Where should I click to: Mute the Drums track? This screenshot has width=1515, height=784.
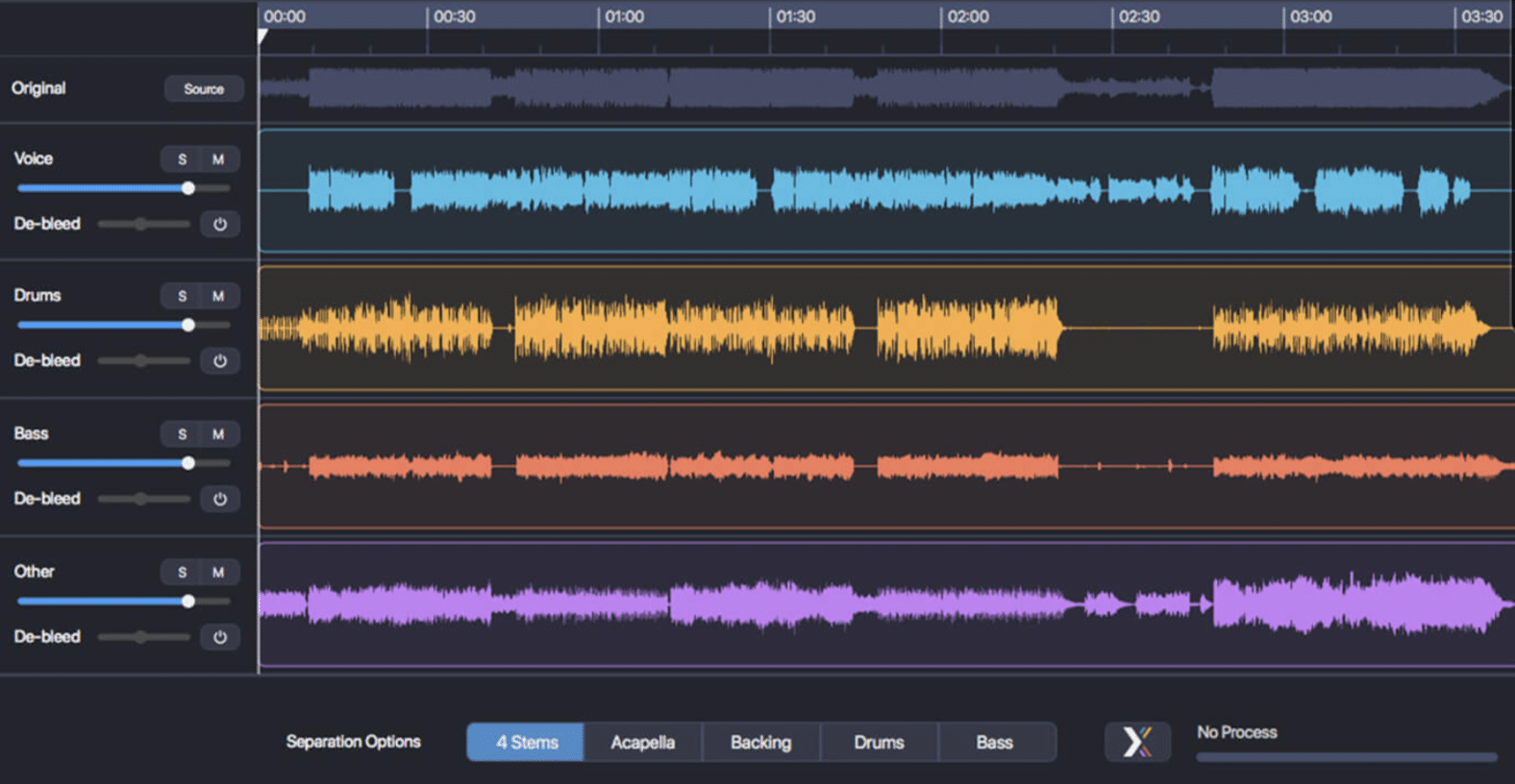point(218,296)
